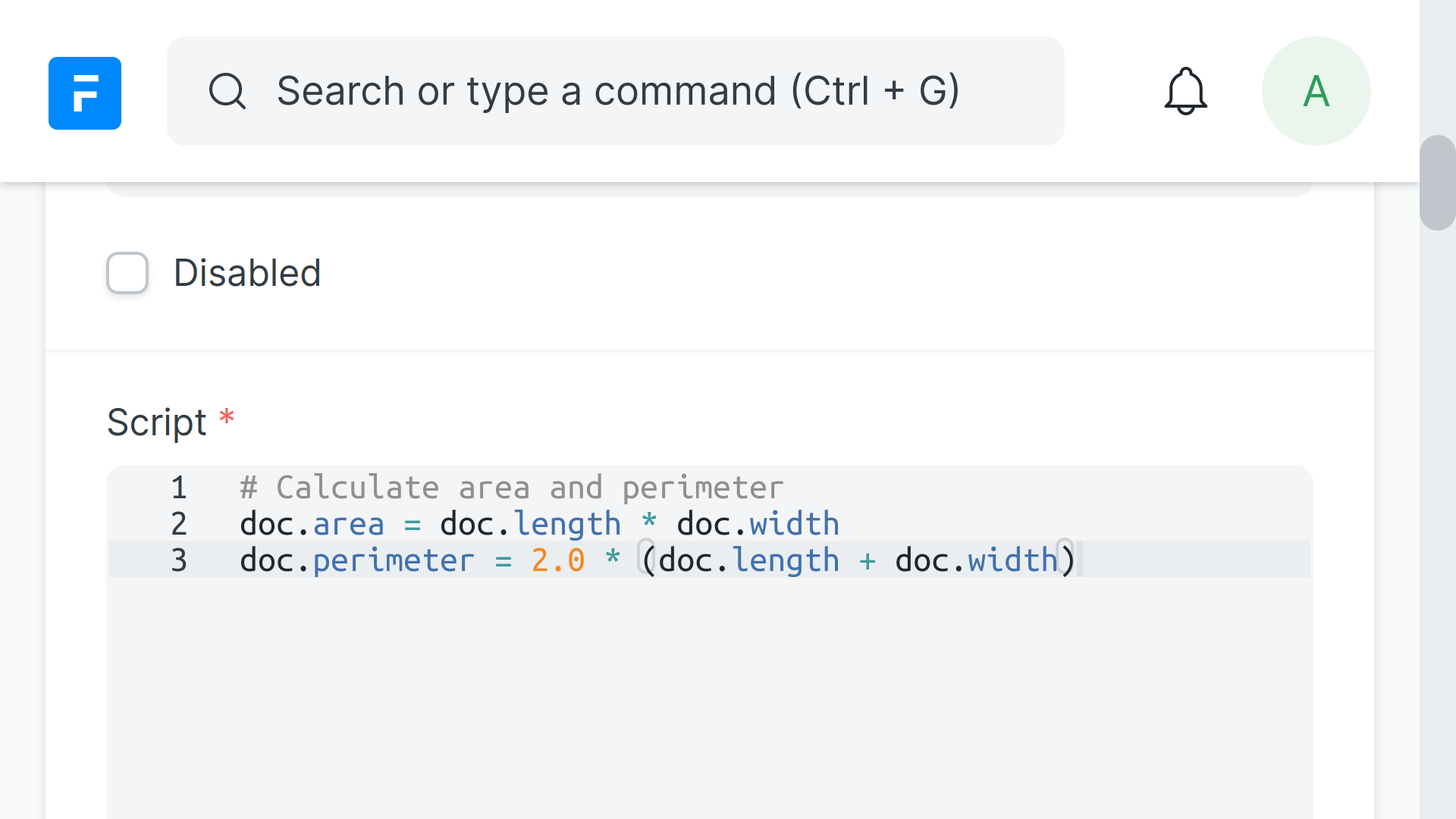The height and width of the screenshot is (819, 1456).
Task: Click line number 2 in script gutter
Action: tap(179, 524)
